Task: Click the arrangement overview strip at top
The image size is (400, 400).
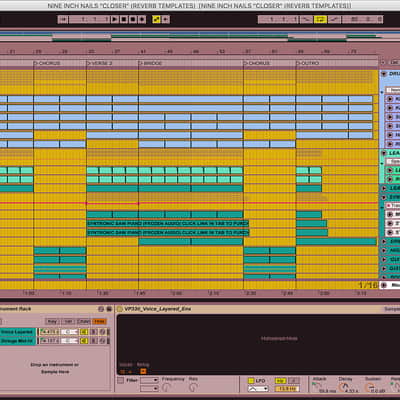Action: coord(200,36)
